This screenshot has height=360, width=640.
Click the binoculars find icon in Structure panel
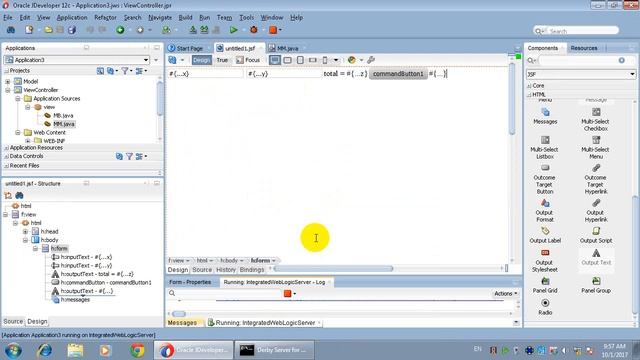click(19, 196)
